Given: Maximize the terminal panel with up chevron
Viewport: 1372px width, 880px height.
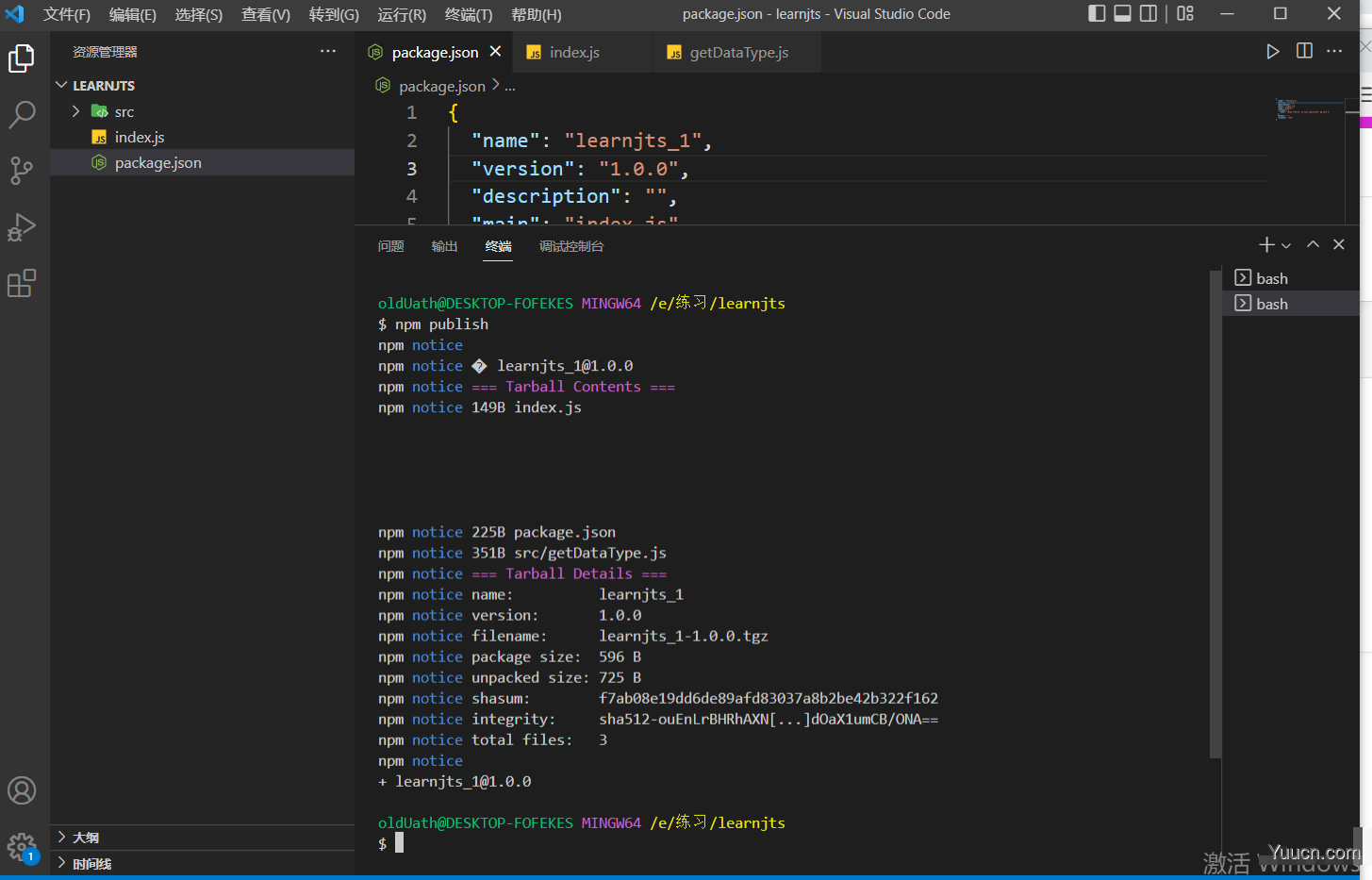Looking at the screenshot, I should pyautogui.click(x=1313, y=244).
